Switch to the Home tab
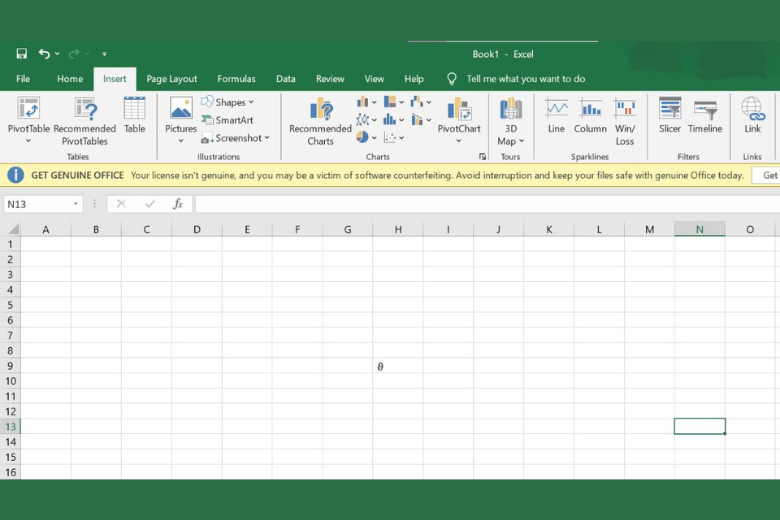The image size is (780, 520). click(70, 79)
